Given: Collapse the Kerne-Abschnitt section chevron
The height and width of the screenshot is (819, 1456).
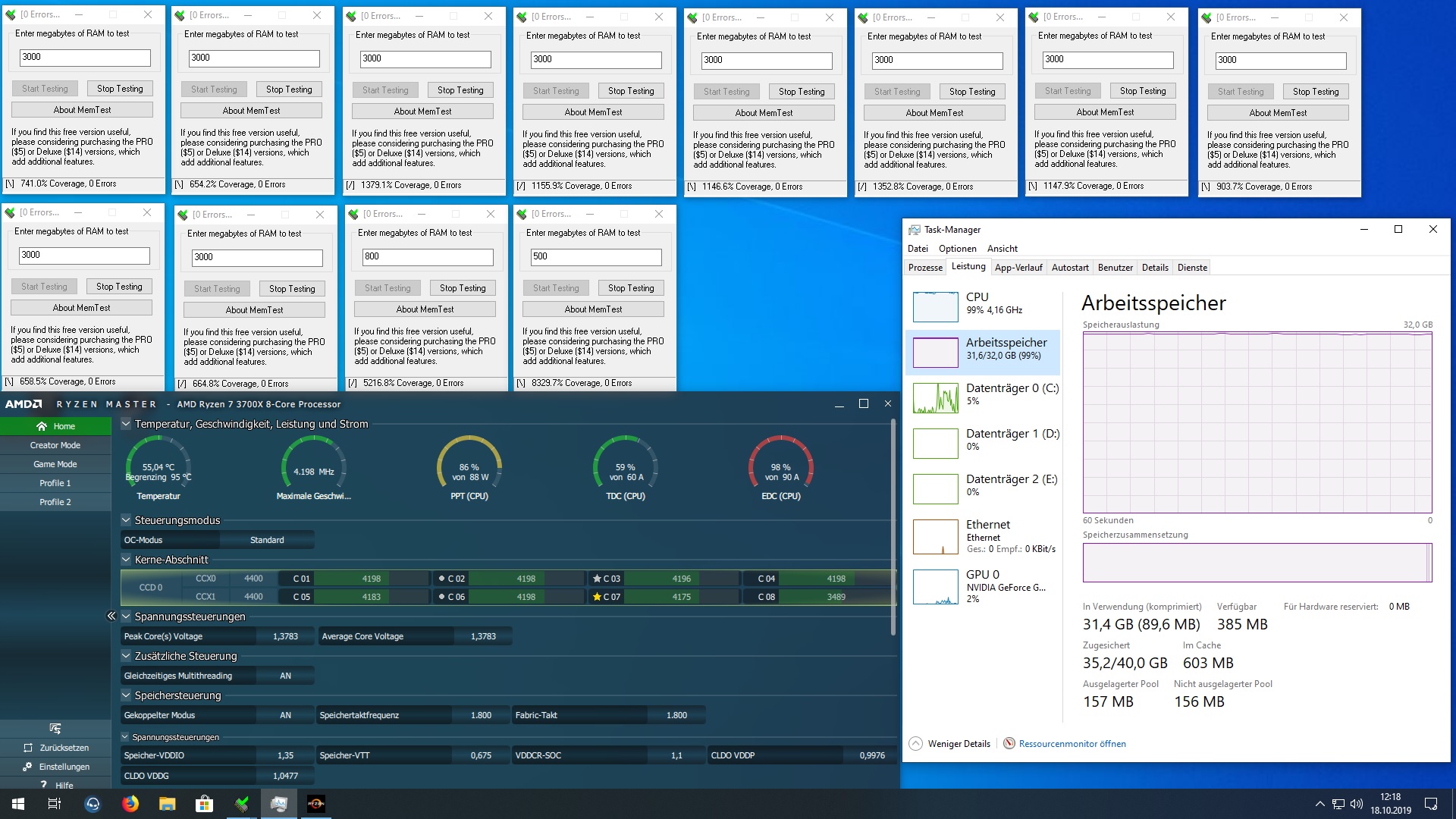Looking at the screenshot, I should point(126,560).
